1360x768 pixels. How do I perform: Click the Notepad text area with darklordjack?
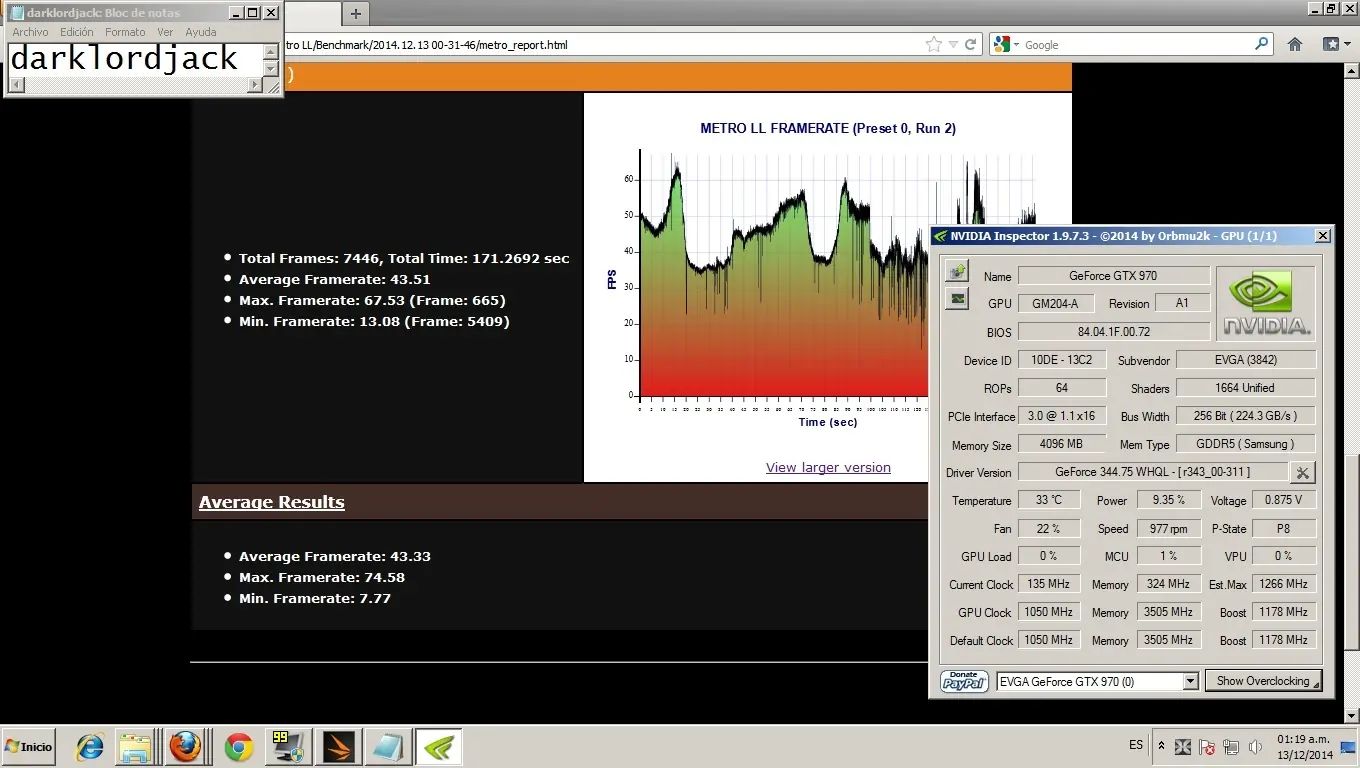(x=135, y=59)
